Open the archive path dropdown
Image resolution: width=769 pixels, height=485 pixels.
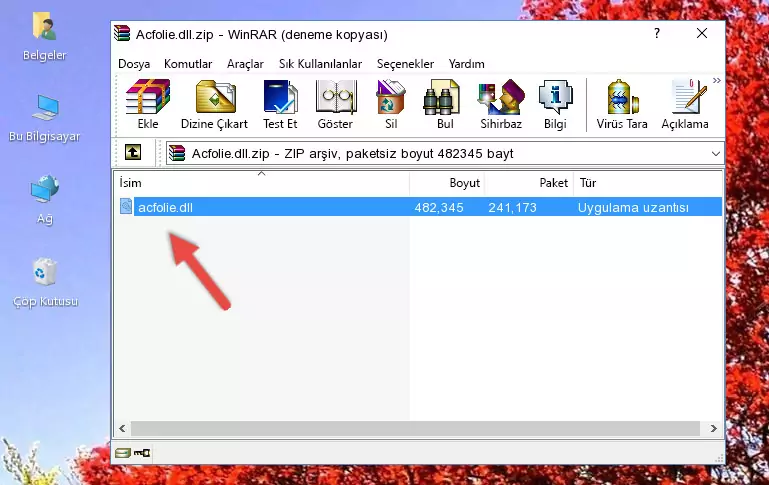pos(716,153)
